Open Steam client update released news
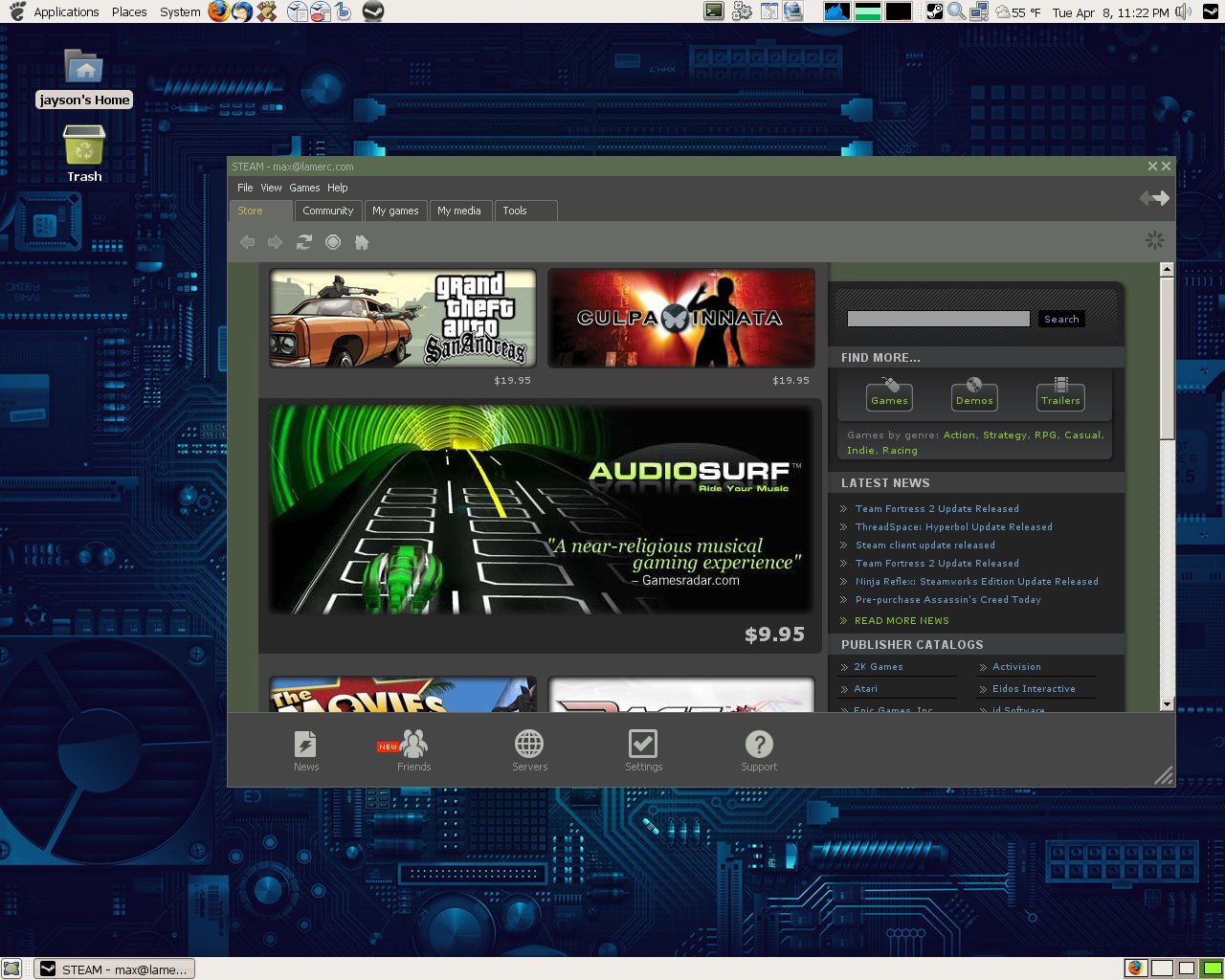 (x=925, y=545)
